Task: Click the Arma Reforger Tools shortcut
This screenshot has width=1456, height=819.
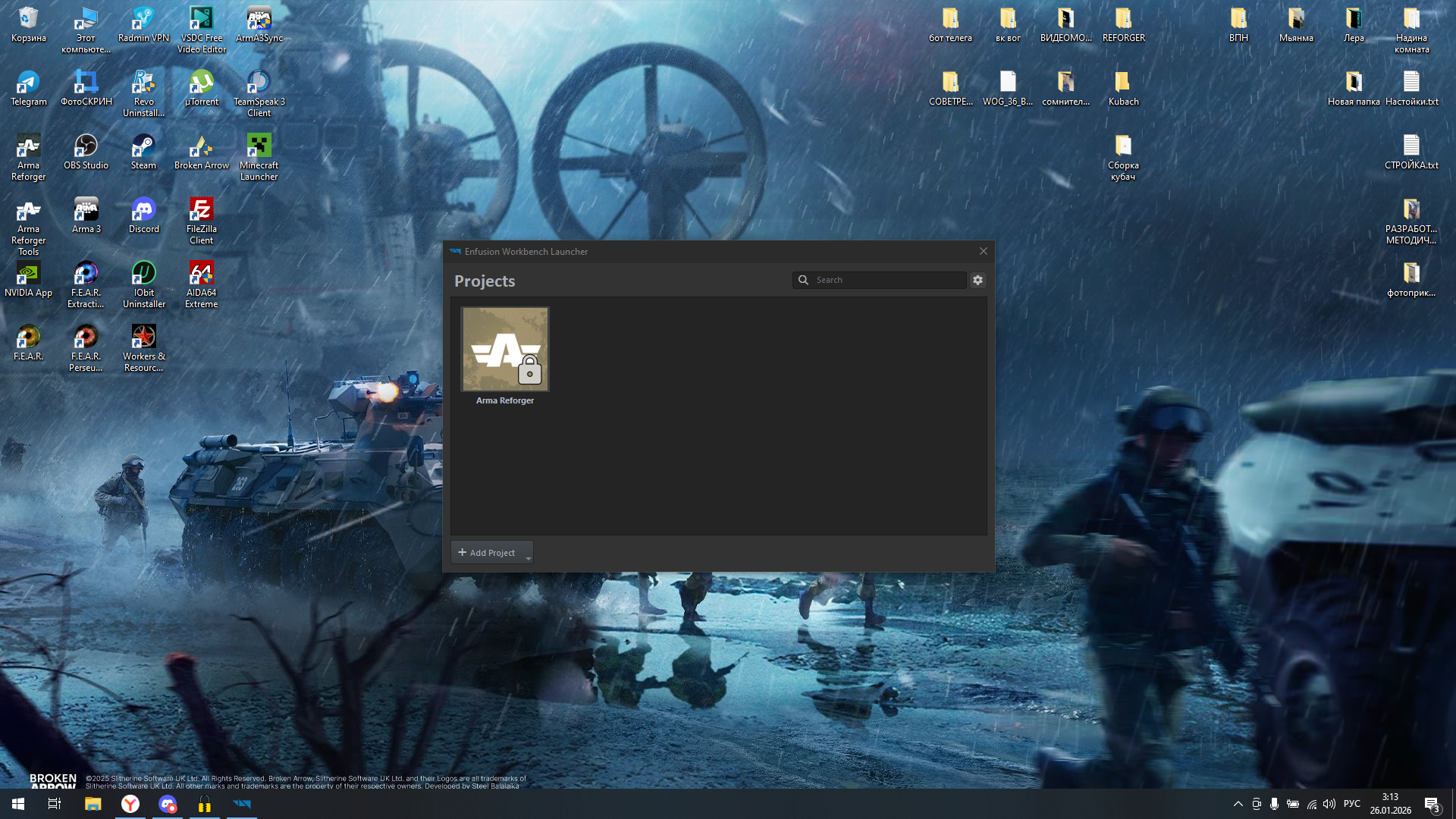Action: (28, 211)
